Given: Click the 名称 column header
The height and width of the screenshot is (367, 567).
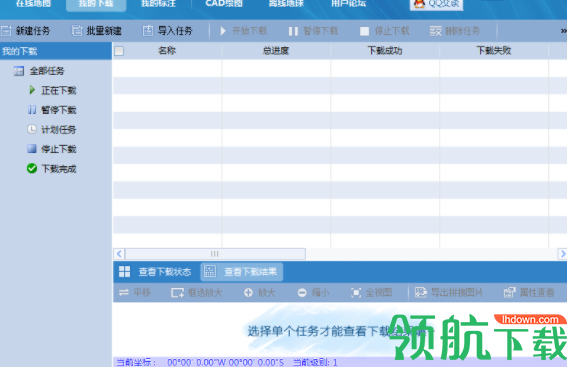Looking at the screenshot, I should point(167,51).
